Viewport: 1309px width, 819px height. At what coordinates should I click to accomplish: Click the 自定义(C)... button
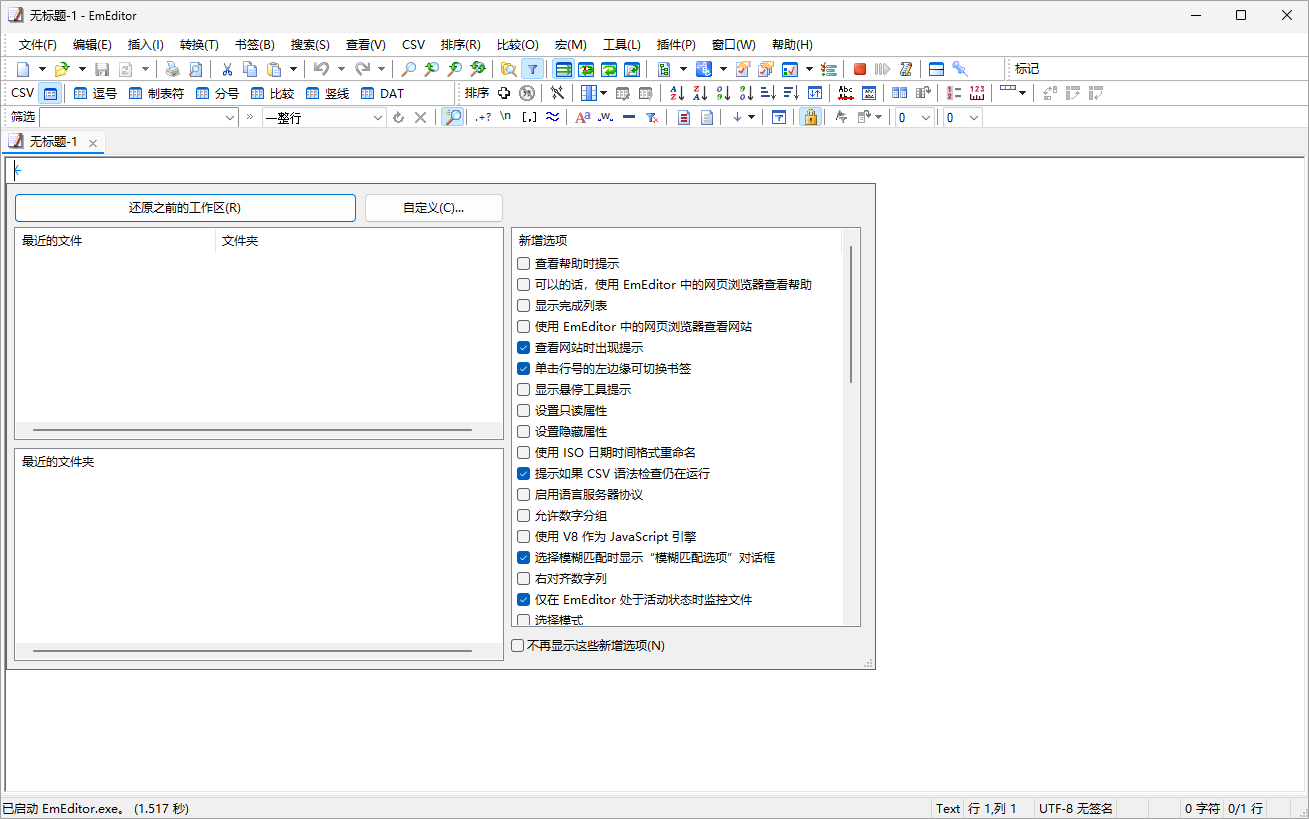coord(433,208)
